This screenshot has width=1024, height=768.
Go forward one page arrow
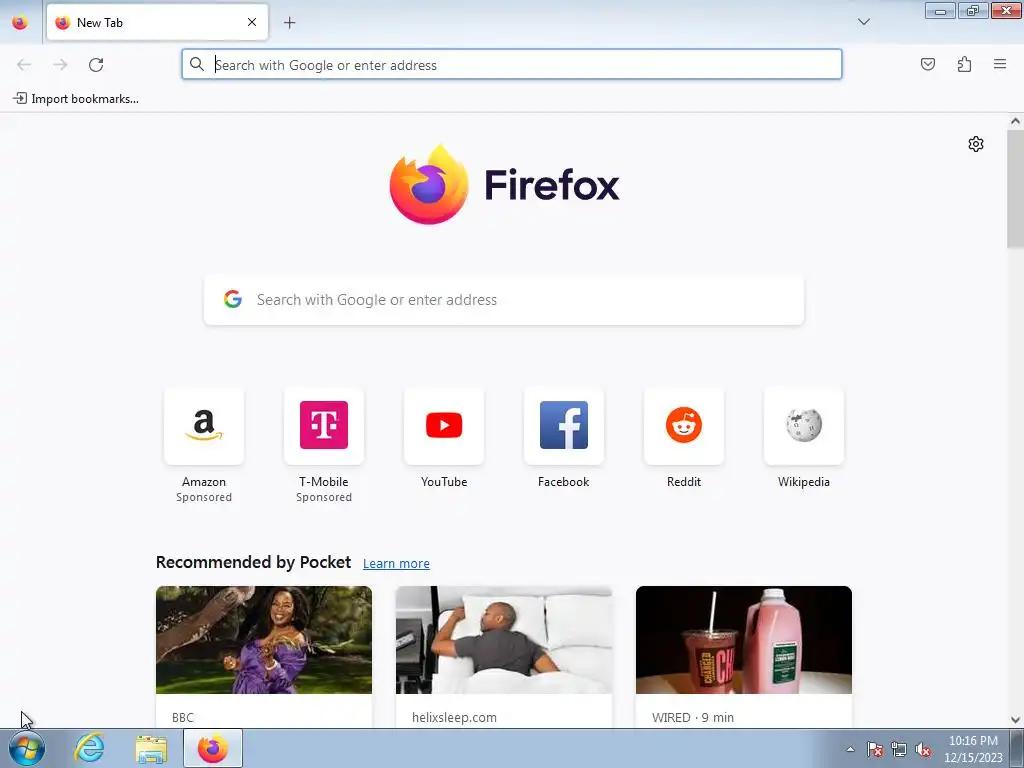tap(60, 64)
